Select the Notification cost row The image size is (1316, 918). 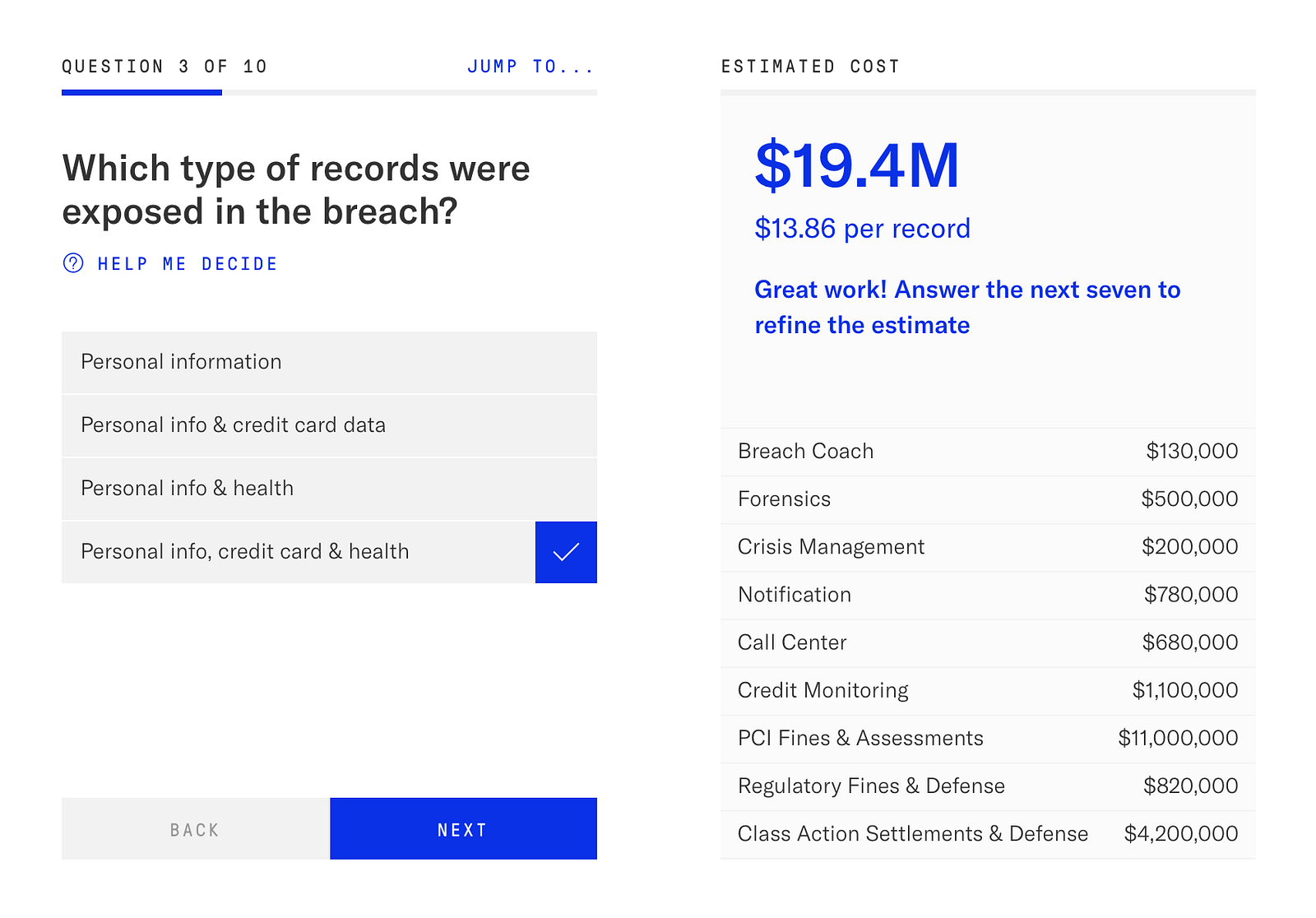coord(987,595)
